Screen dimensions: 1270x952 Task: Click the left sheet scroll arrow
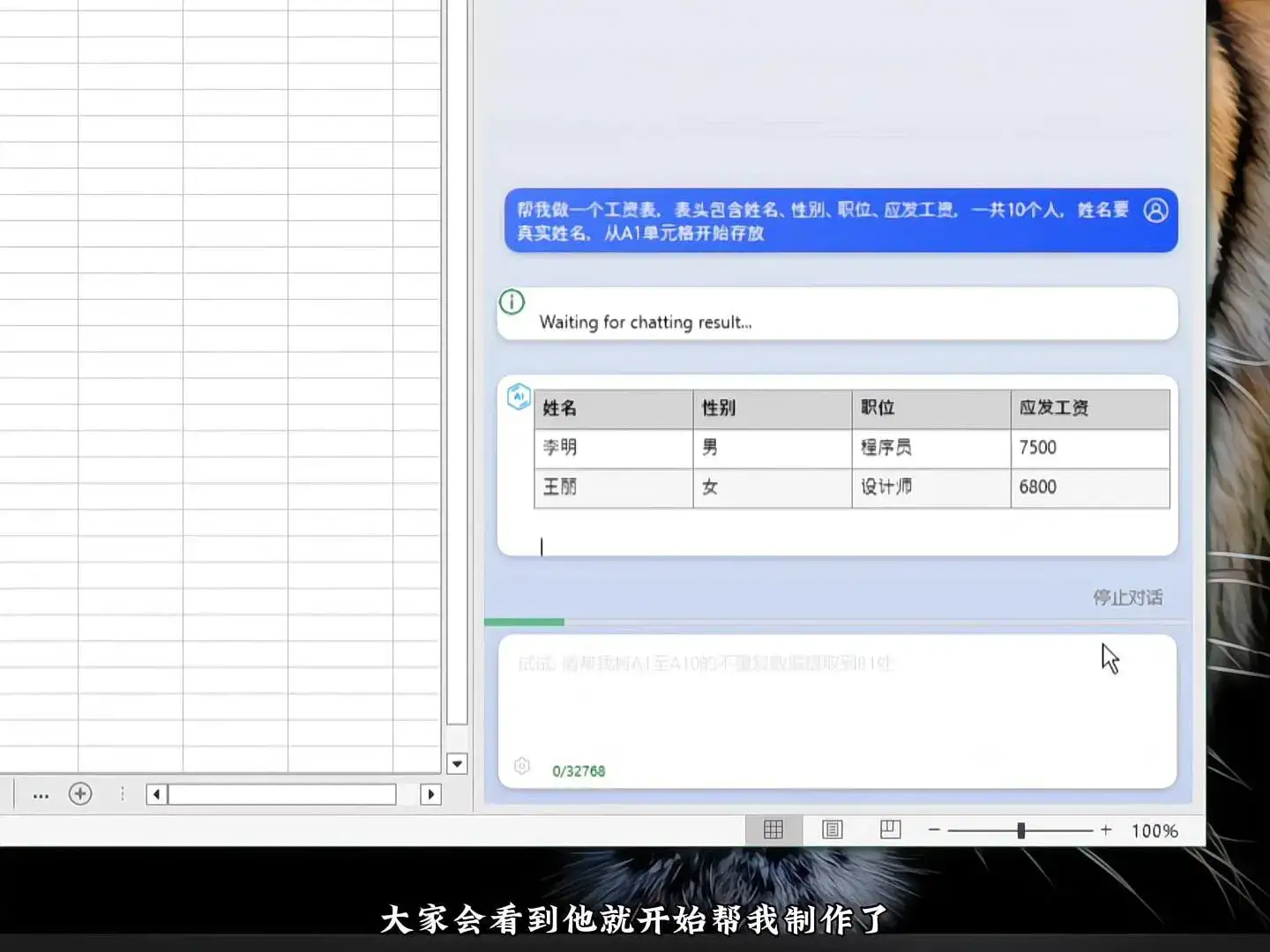(x=154, y=794)
